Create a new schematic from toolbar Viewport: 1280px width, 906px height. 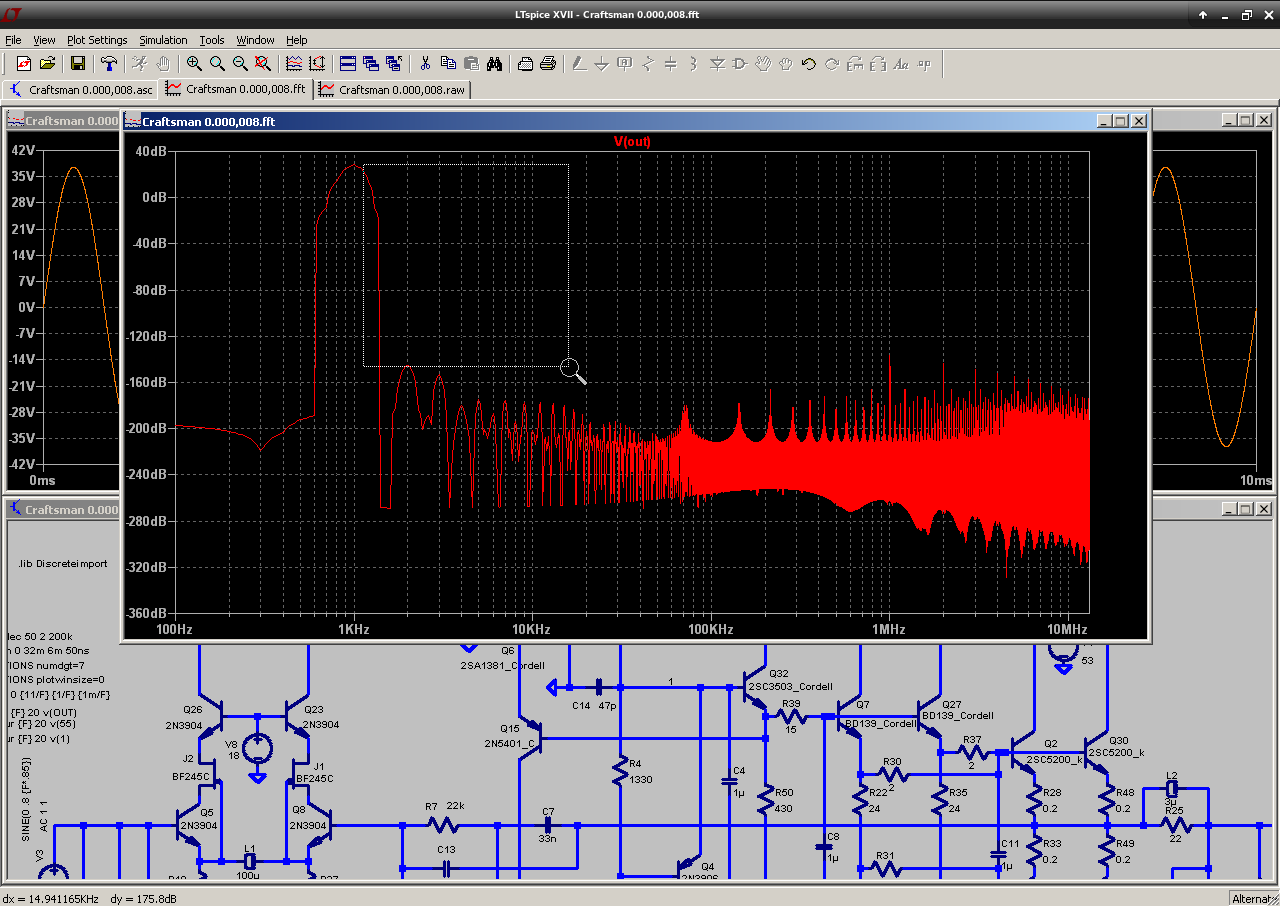(24, 64)
